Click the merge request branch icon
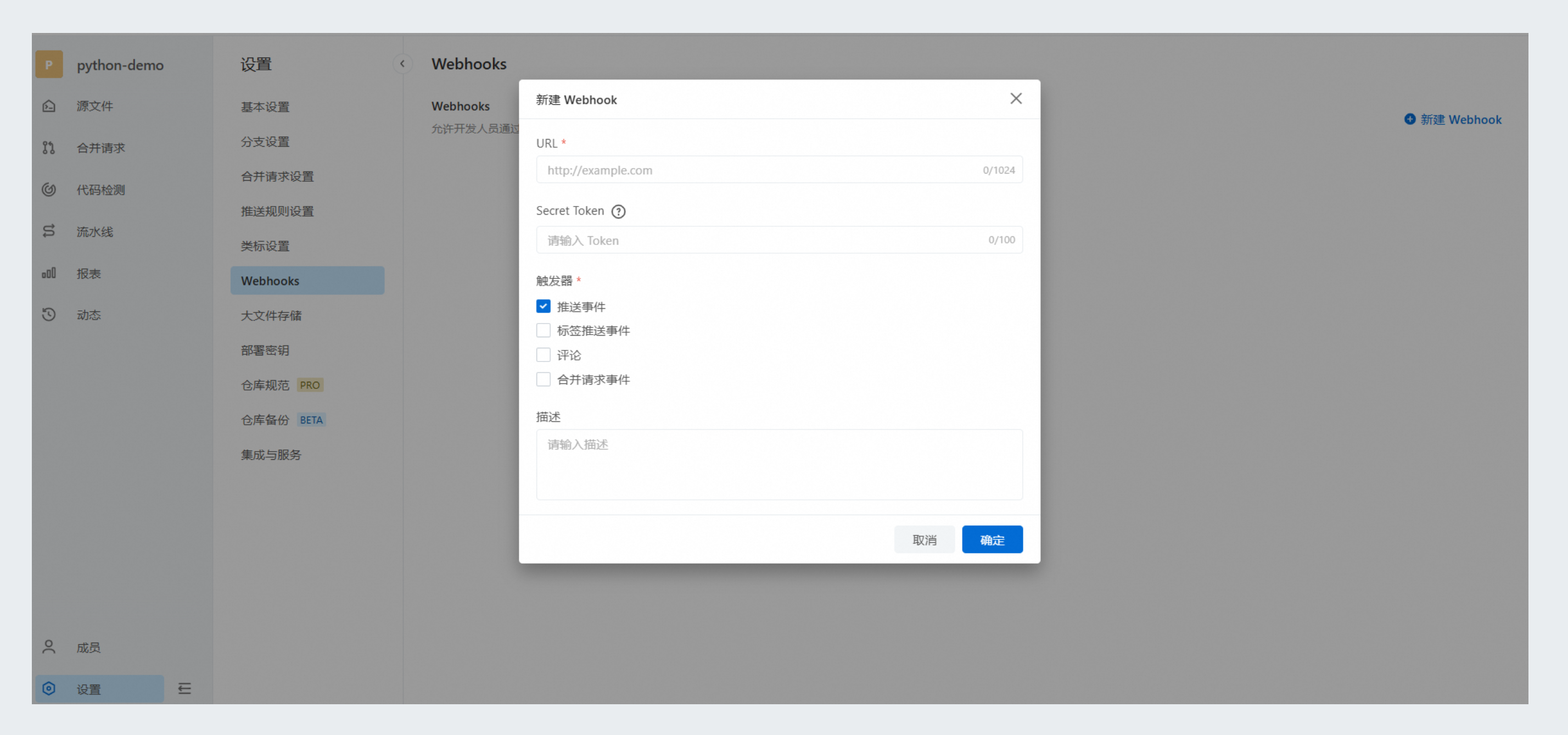The width and height of the screenshot is (1568, 735). point(49,148)
